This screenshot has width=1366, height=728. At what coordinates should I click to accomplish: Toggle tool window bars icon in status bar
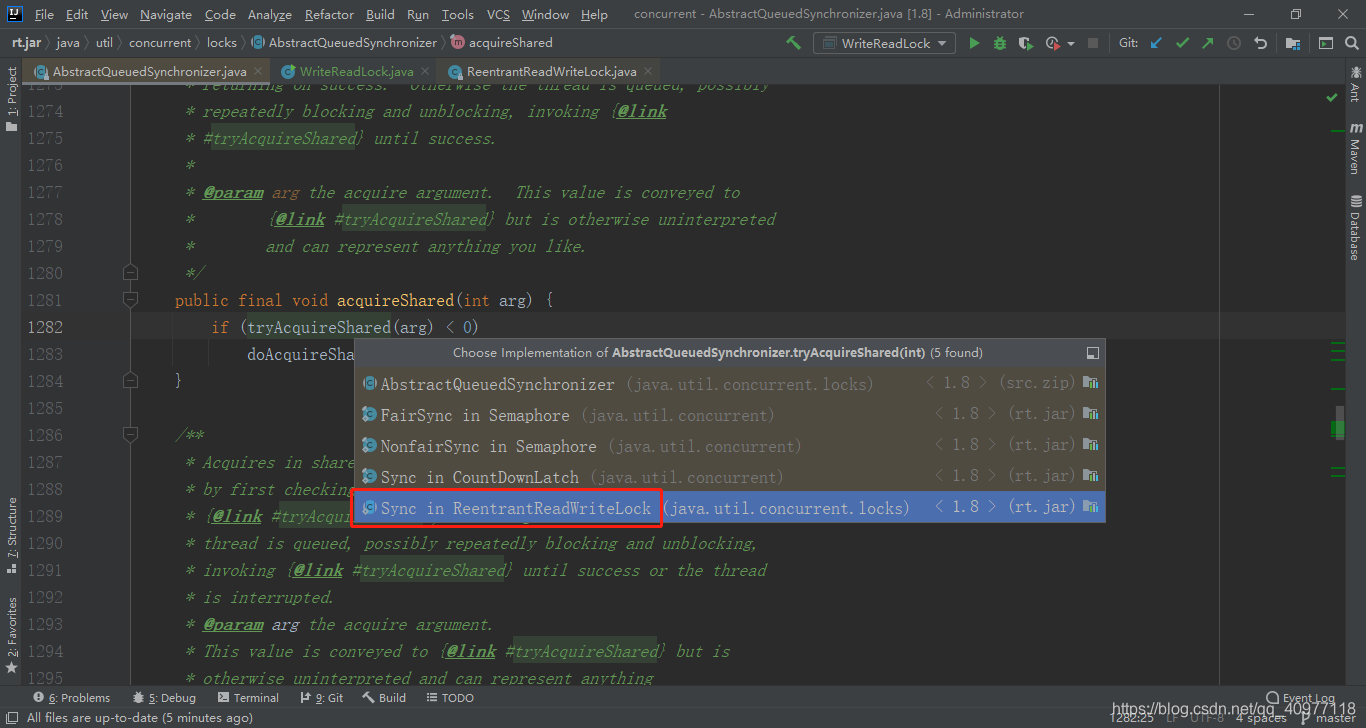[10, 718]
